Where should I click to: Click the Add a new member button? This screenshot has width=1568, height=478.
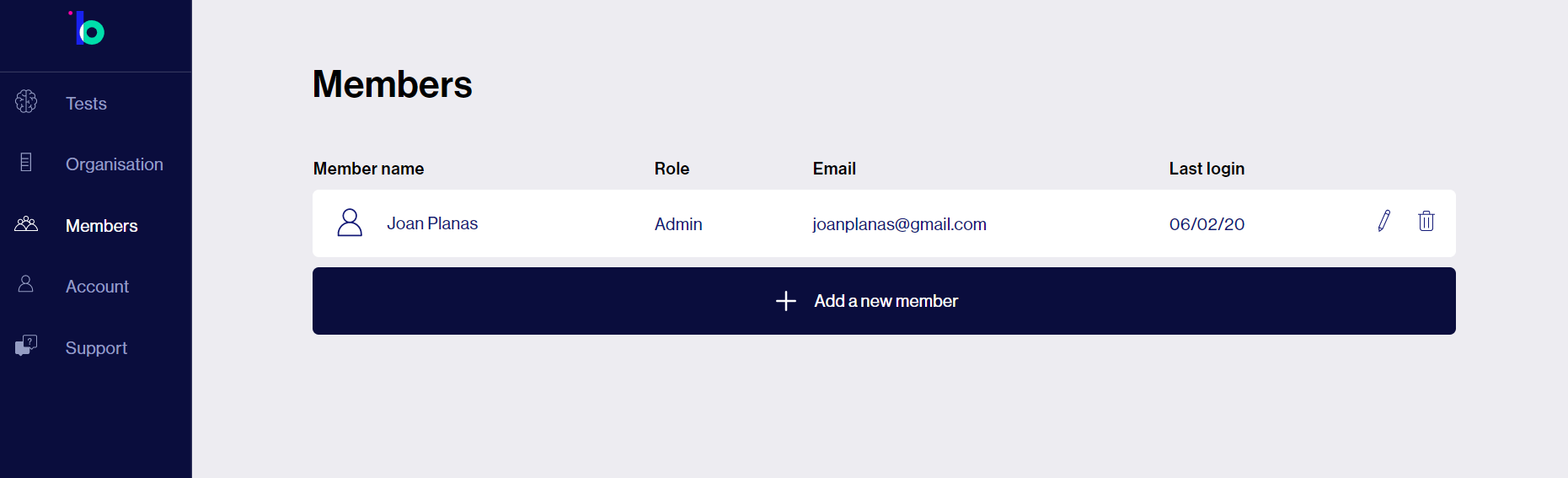[x=884, y=301]
